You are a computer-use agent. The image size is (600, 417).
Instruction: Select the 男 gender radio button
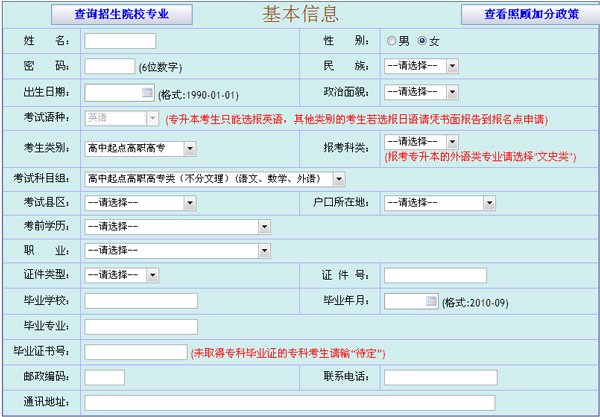[x=392, y=41]
